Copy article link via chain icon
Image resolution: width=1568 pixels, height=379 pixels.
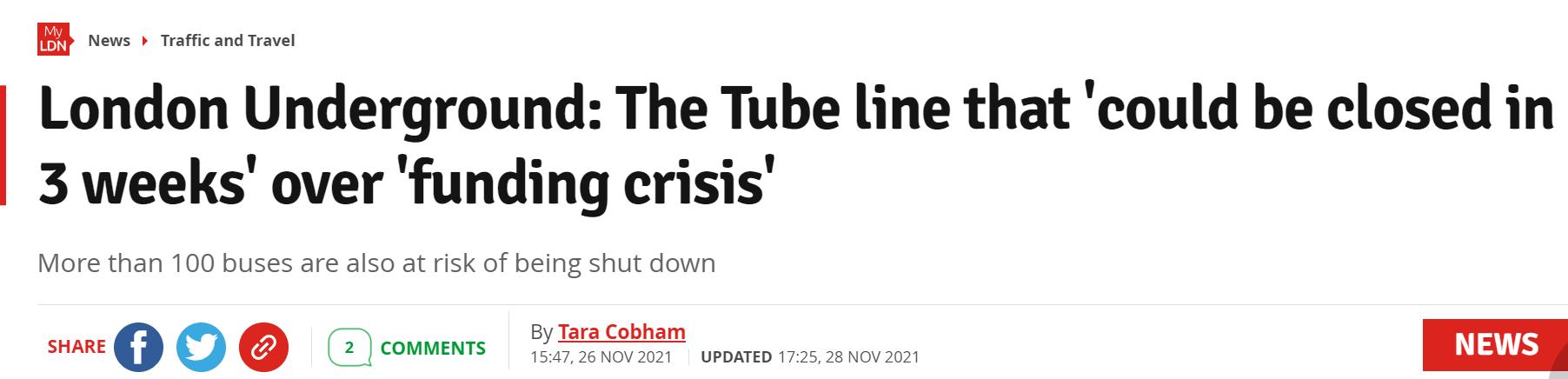pos(263,347)
